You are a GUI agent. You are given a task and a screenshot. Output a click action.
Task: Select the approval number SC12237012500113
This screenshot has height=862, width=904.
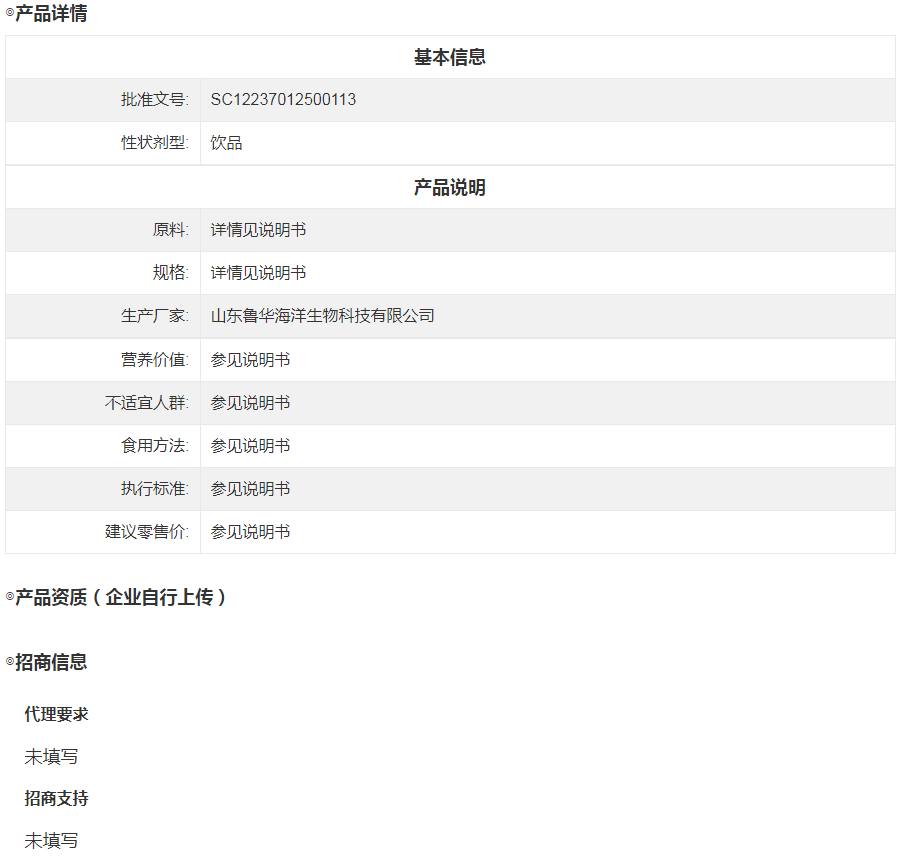283,100
